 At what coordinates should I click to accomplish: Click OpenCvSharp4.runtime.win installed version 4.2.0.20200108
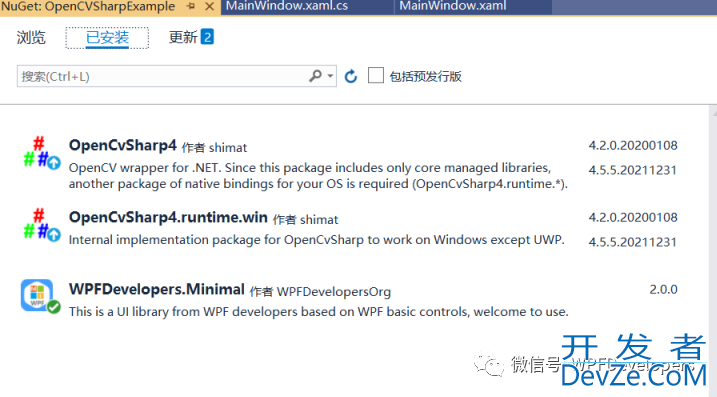tap(633, 217)
